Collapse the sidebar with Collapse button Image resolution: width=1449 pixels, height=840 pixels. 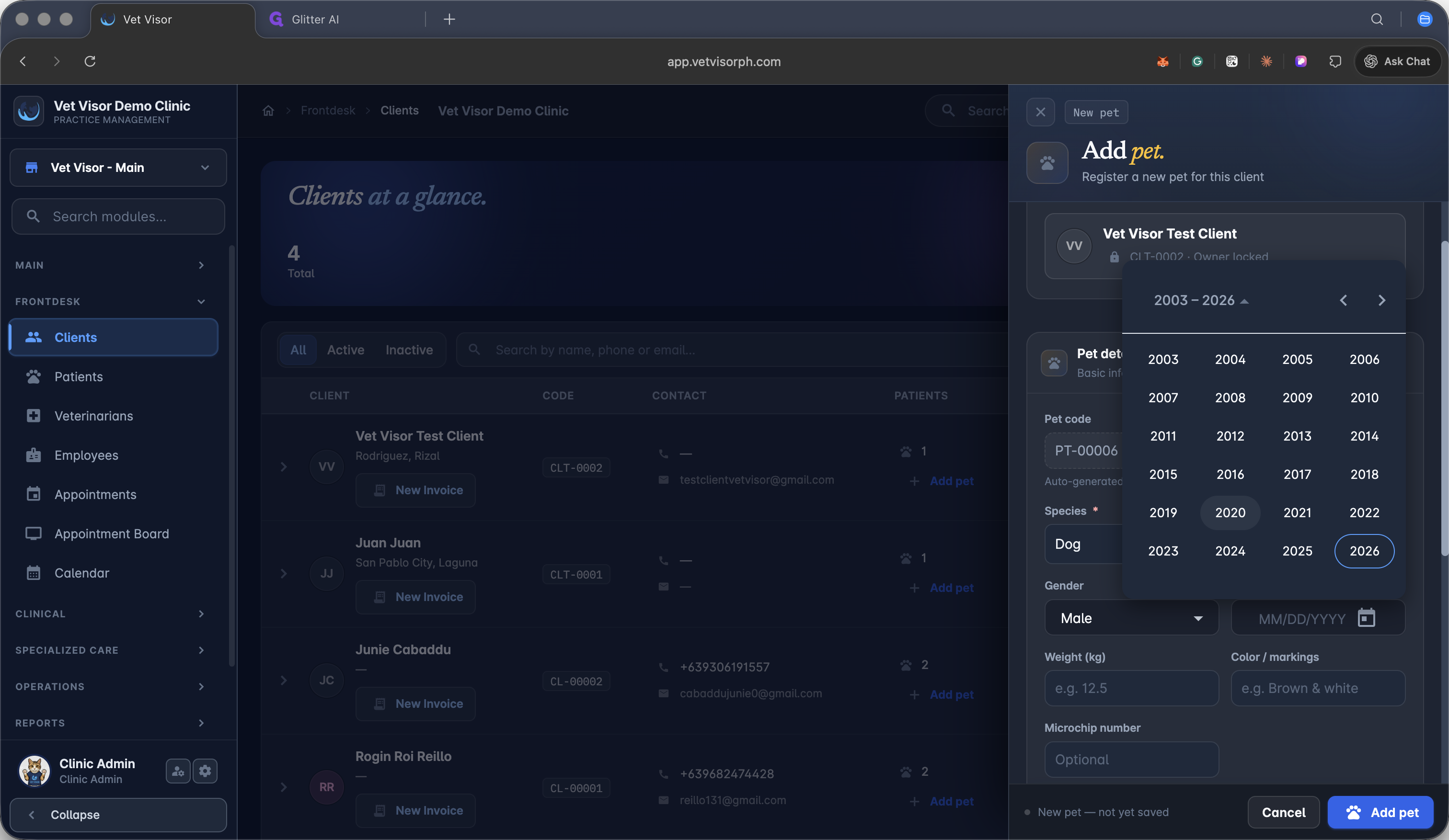point(118,815)
